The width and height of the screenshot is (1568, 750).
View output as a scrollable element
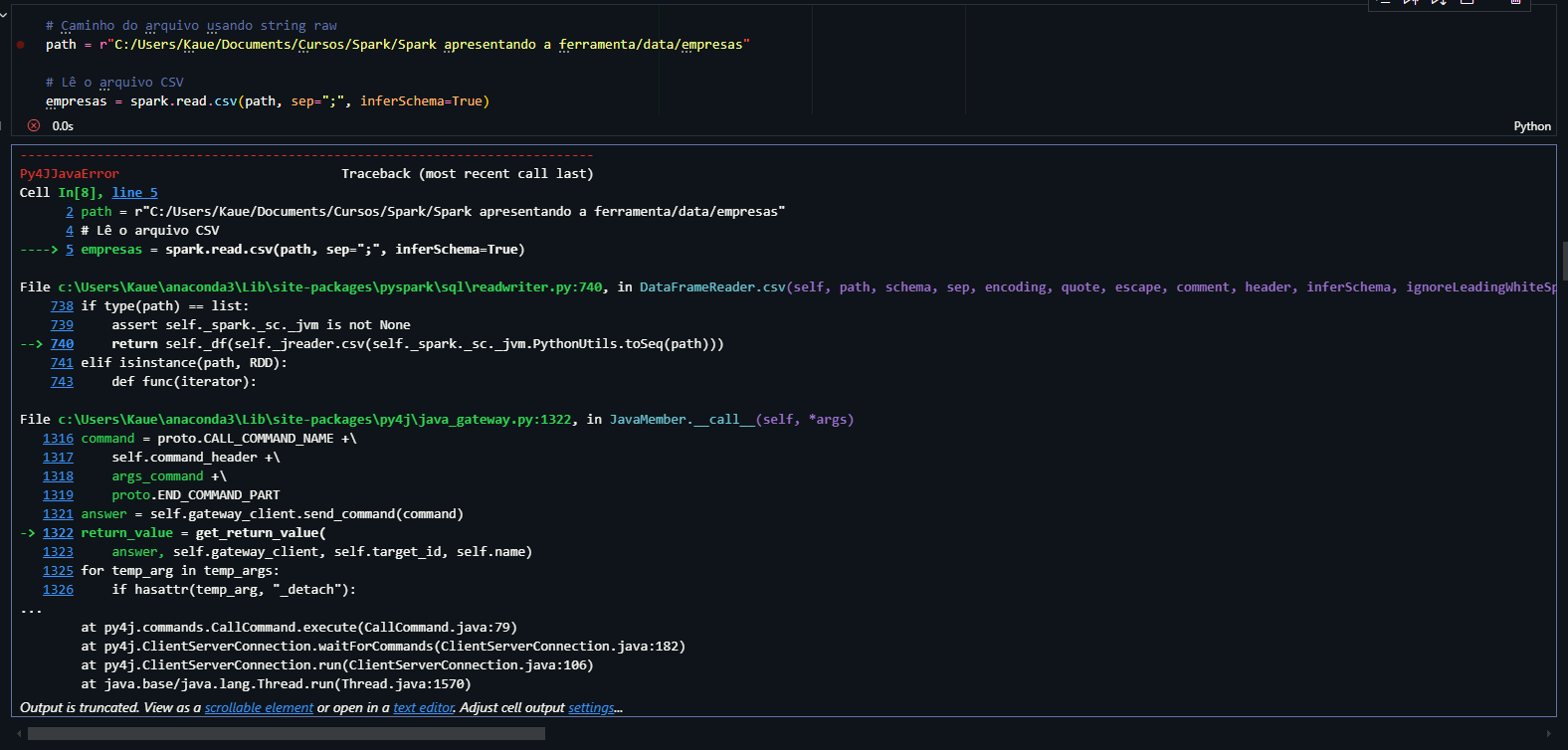tap(259, 708)
